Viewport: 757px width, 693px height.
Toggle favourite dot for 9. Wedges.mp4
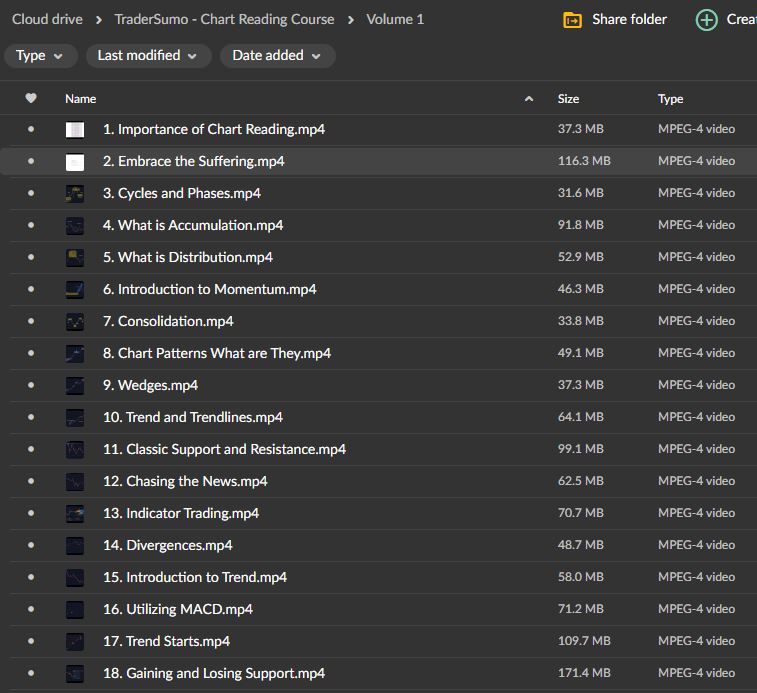(x=31, y=385)
